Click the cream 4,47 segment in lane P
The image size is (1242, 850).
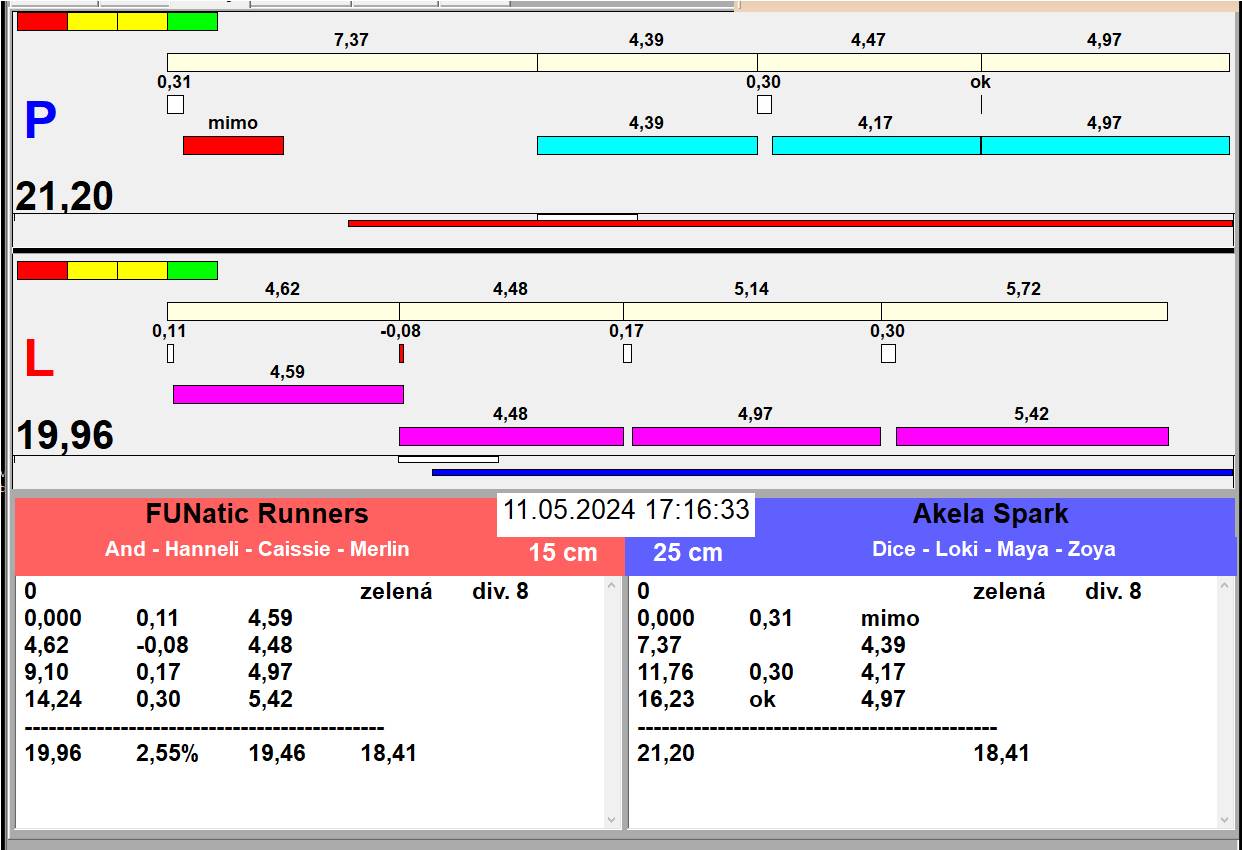point(869,62)
